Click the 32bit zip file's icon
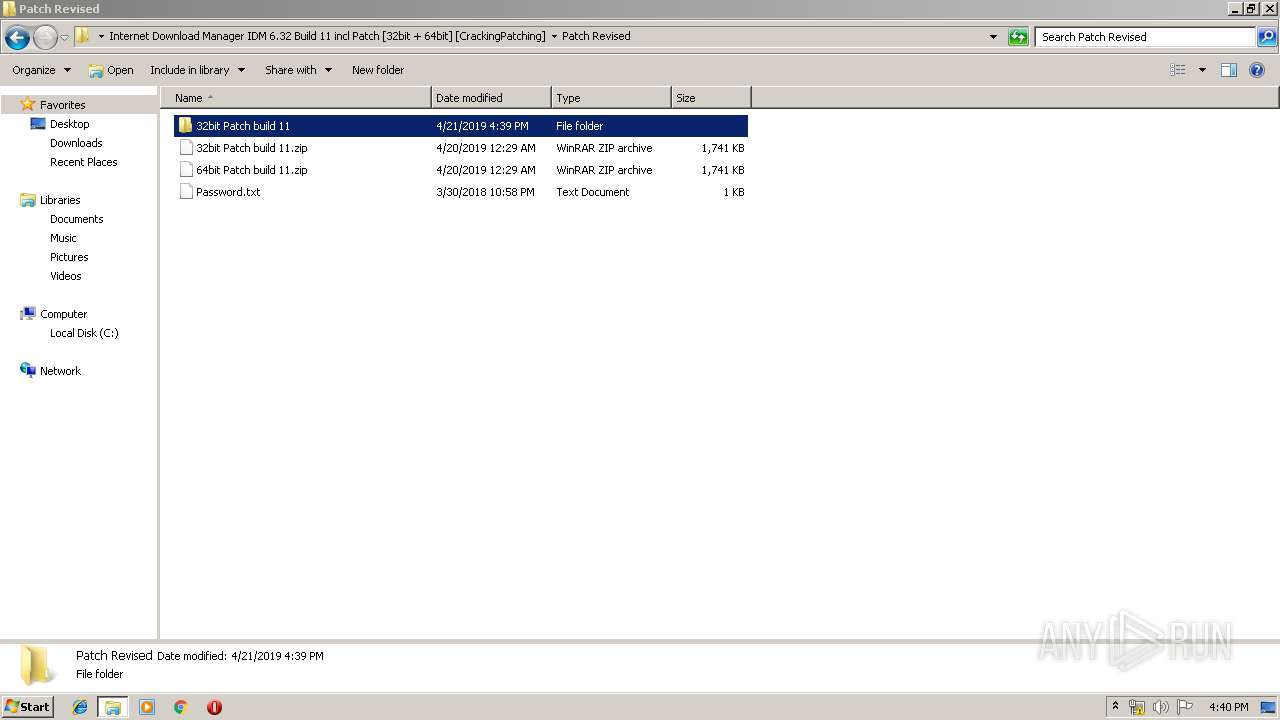The width and height of the screenshot is (1280, 720). [185, 148]
